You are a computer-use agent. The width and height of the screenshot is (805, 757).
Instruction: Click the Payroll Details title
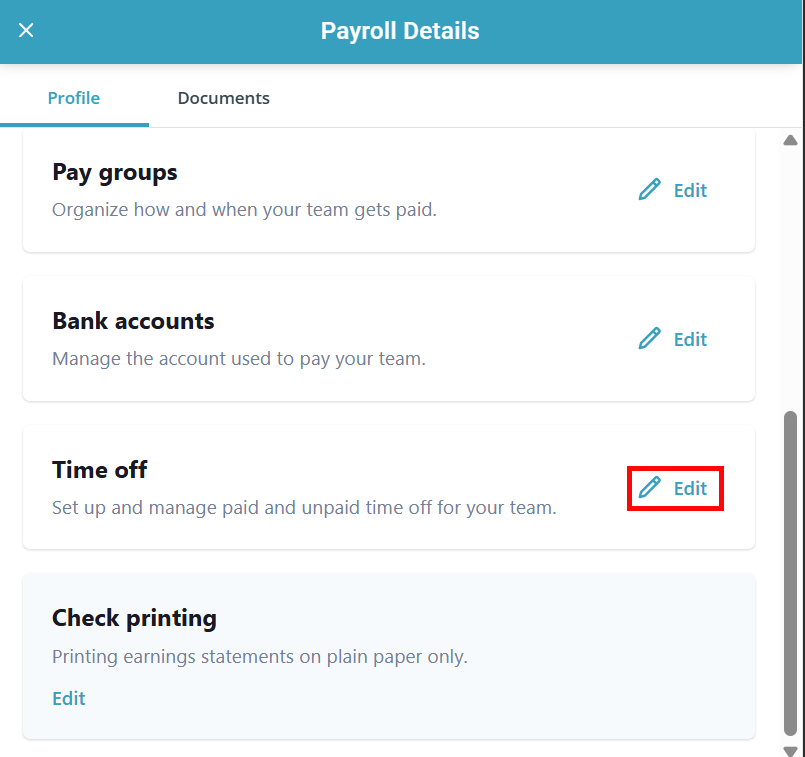(400, 31)
